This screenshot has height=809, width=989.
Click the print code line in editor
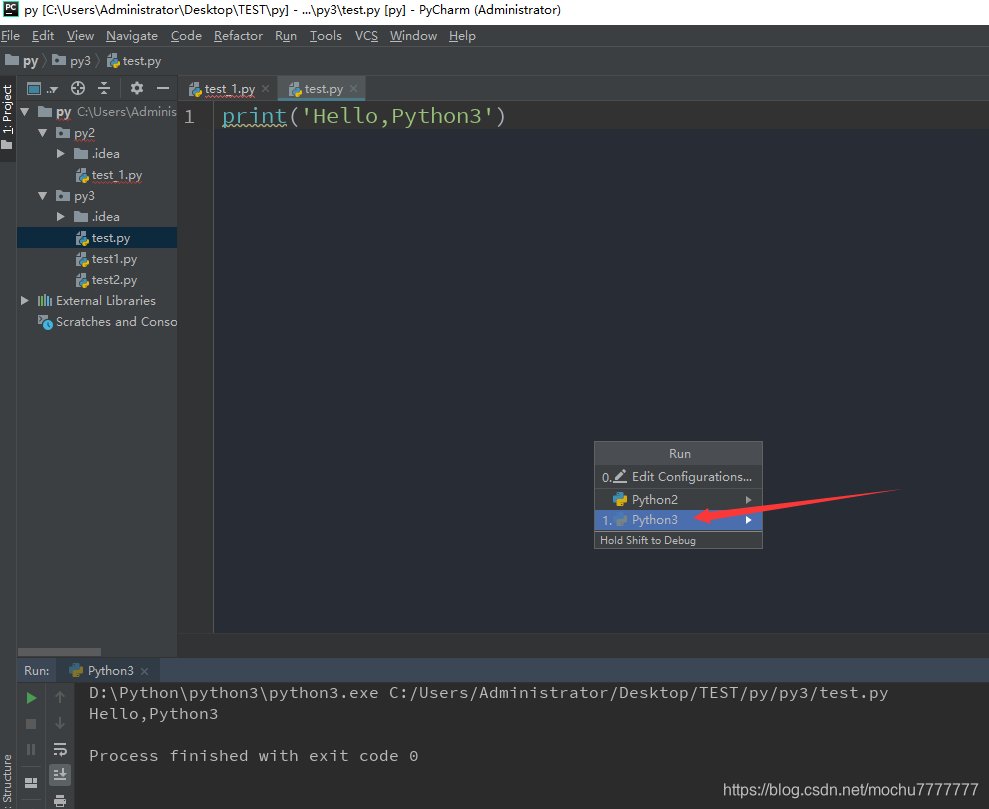364,117
